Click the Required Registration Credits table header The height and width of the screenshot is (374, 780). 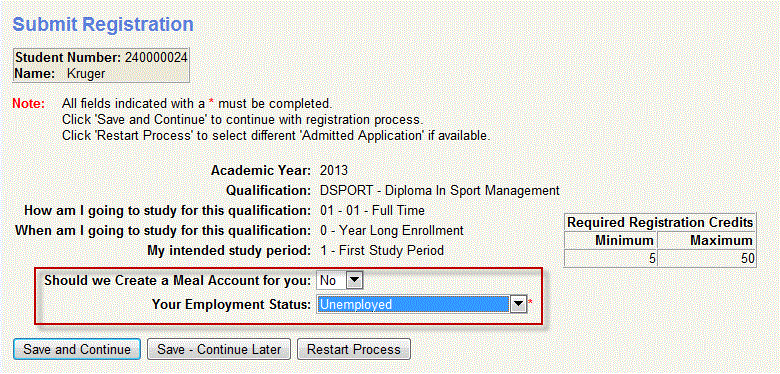[660, 222]
